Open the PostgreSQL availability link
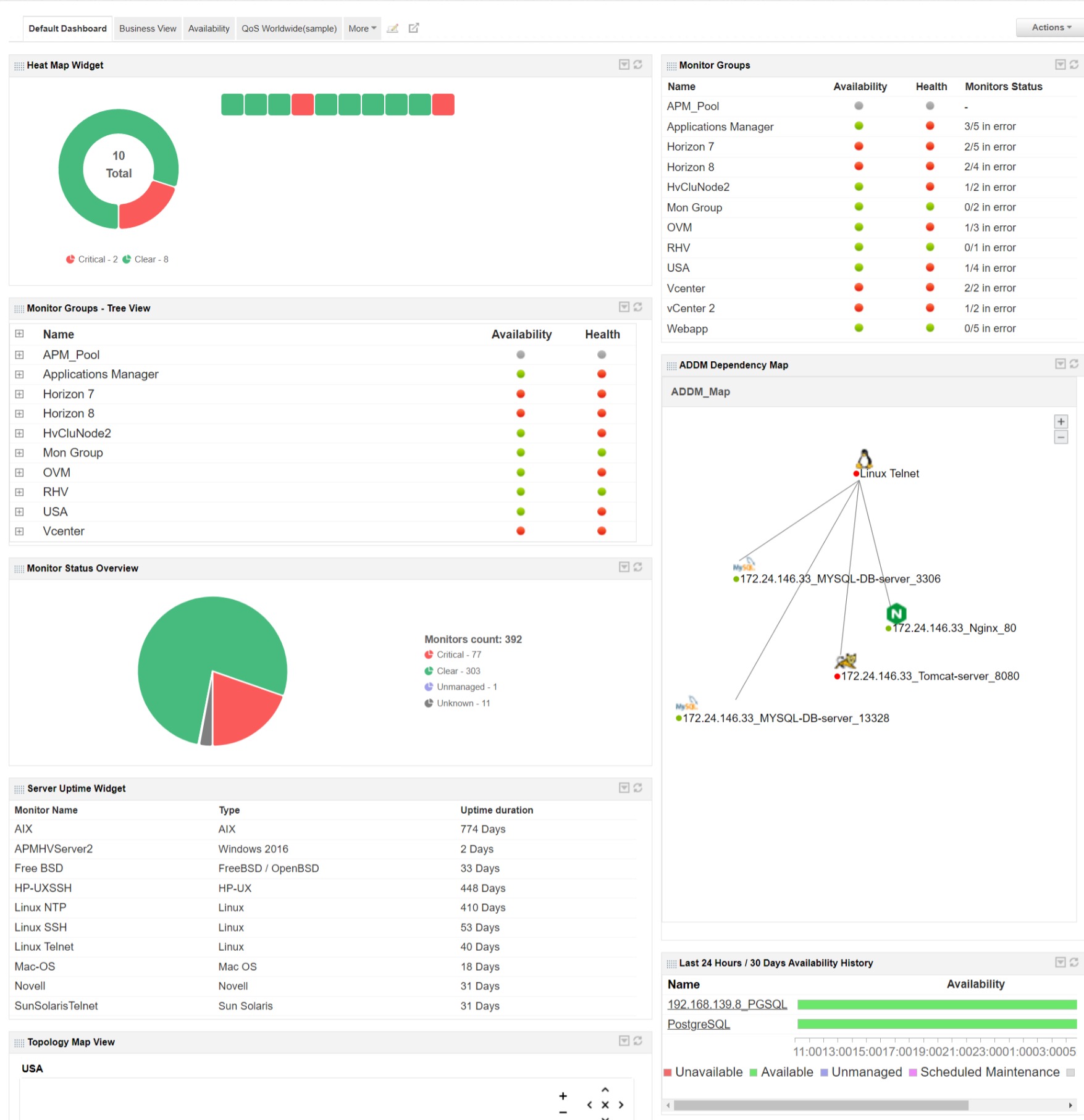The width and height of the screenshot is (1084, 1120). (698, 1024)
